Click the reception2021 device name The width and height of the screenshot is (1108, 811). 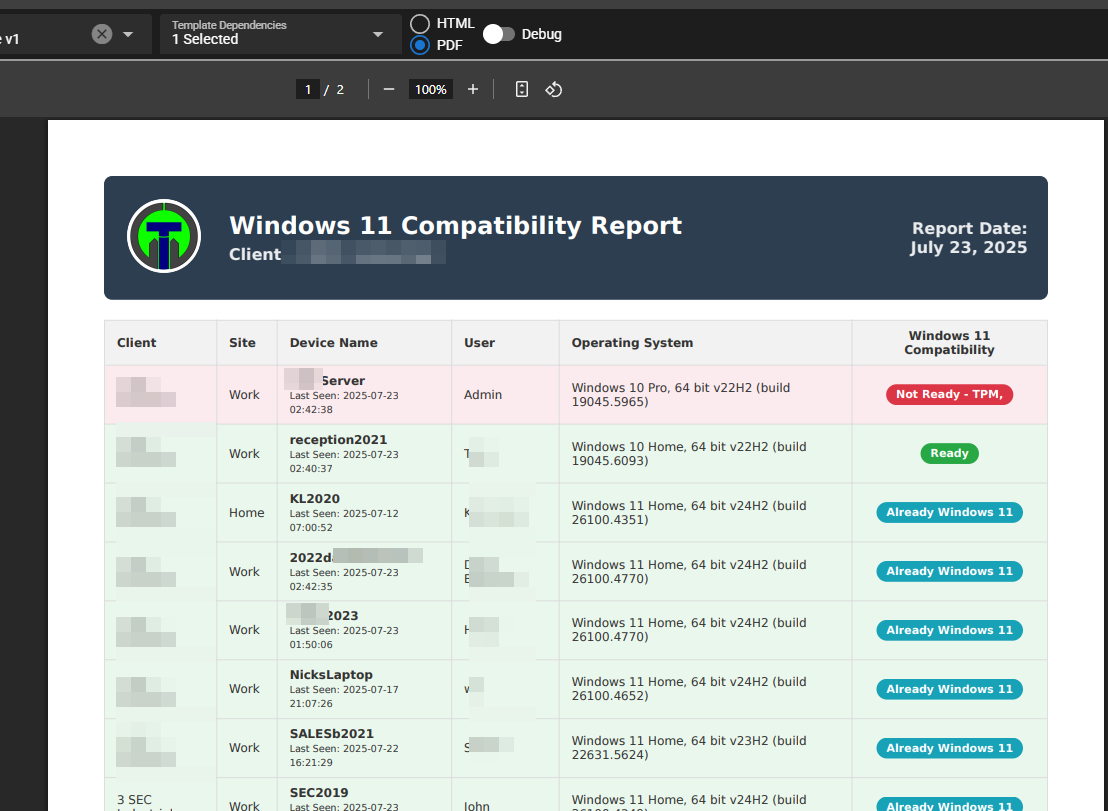point(338,439)
